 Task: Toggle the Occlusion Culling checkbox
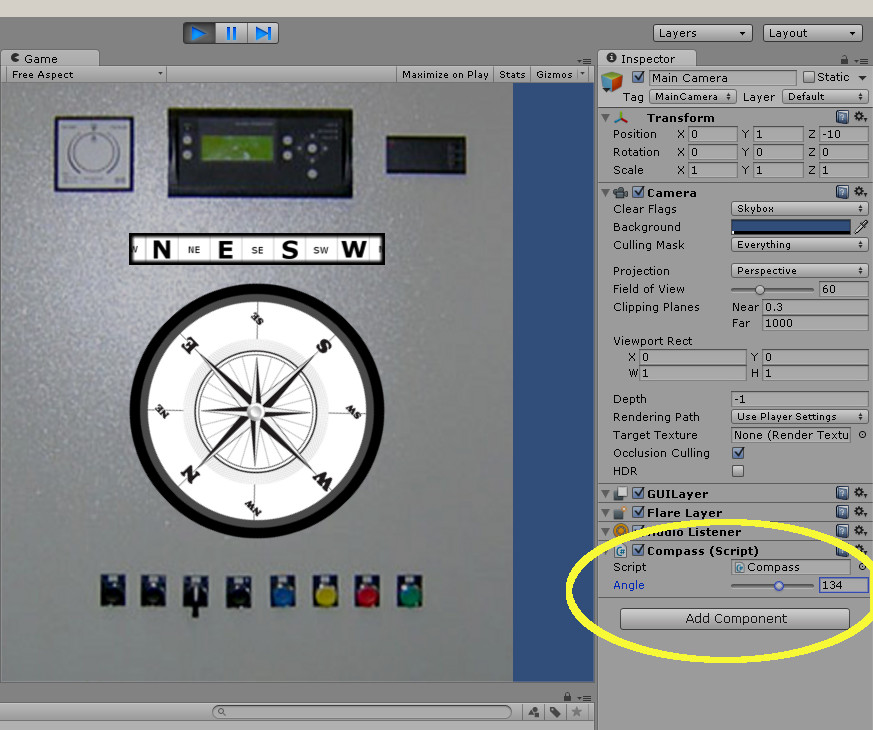pyautogui.click(x=737, y=453)
